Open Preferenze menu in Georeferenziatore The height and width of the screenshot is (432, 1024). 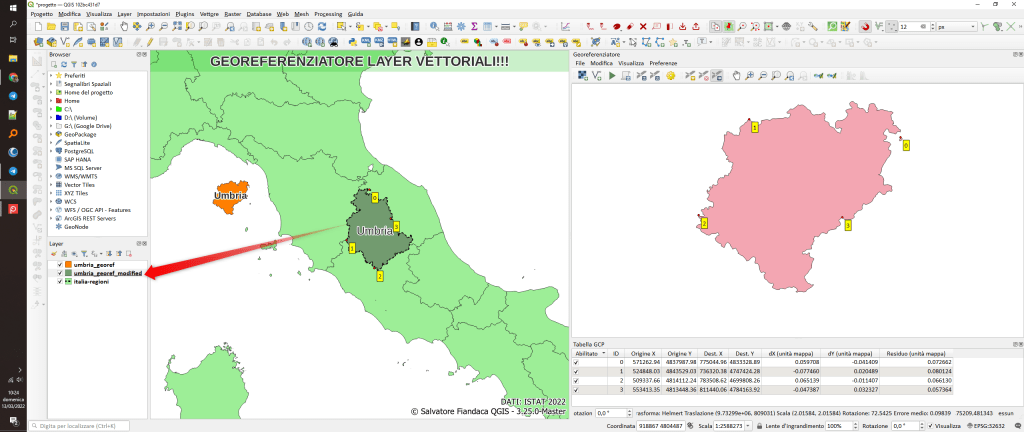(663, 63)
